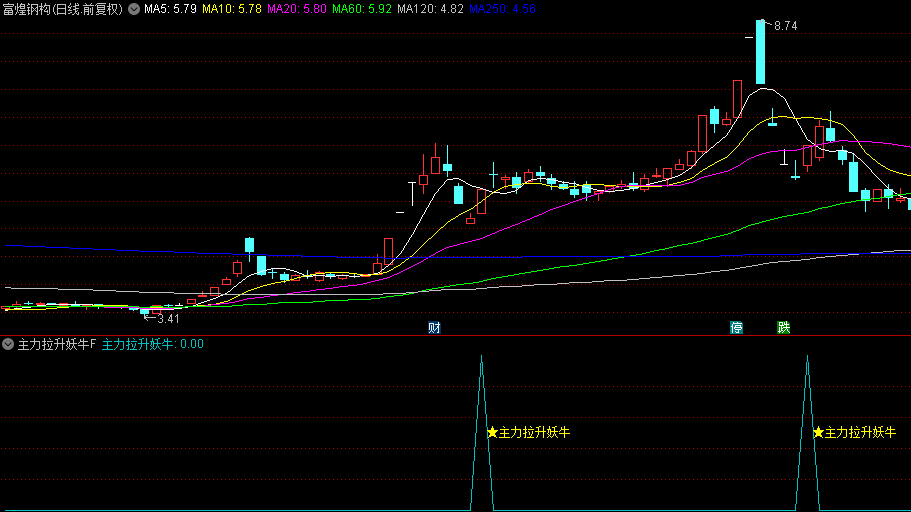The width and height of the screenshot is (911, 512).
Task: Click the MA250: 4.56 blue legend label
Action: tap(503, 9)
